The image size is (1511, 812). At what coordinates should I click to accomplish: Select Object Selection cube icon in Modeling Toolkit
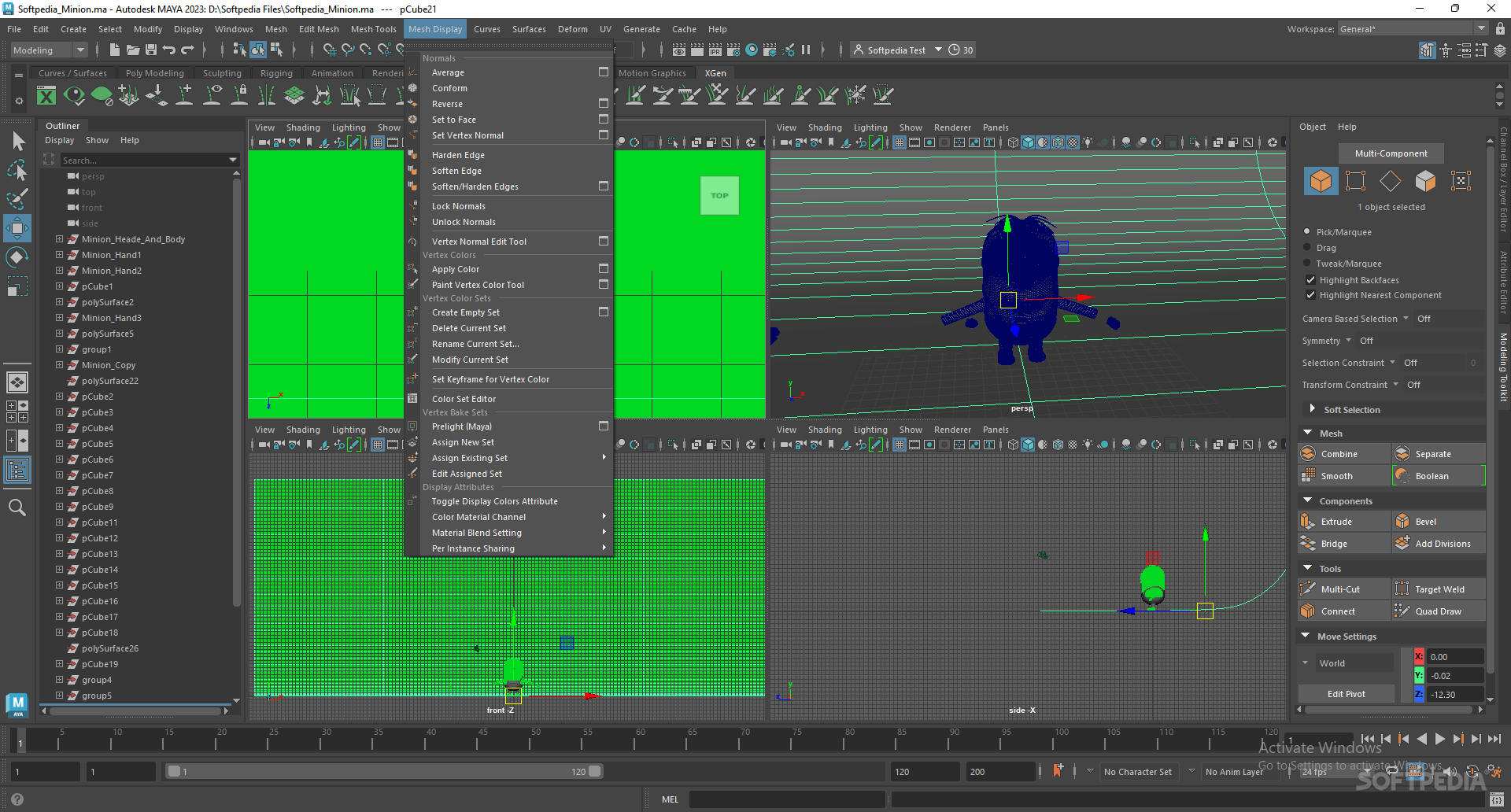[x=1321, y=181]
